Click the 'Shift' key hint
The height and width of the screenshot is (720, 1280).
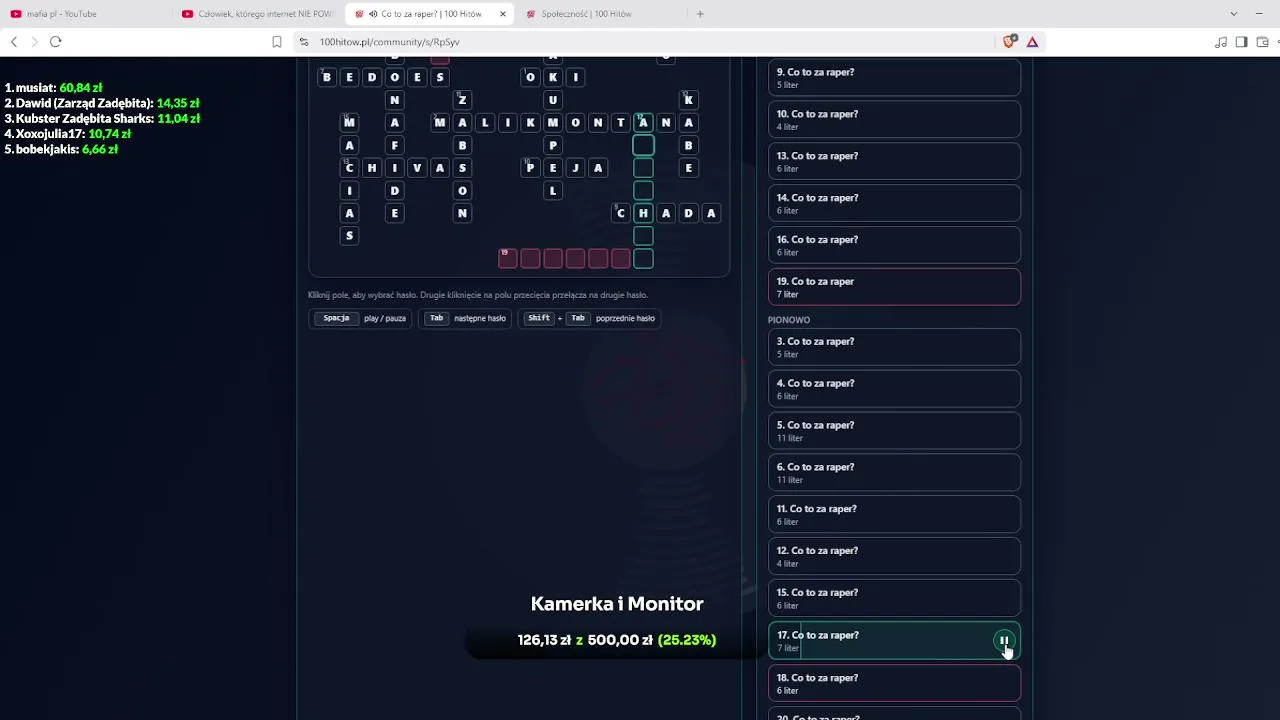pyautogui.click(x=539, y=318)
